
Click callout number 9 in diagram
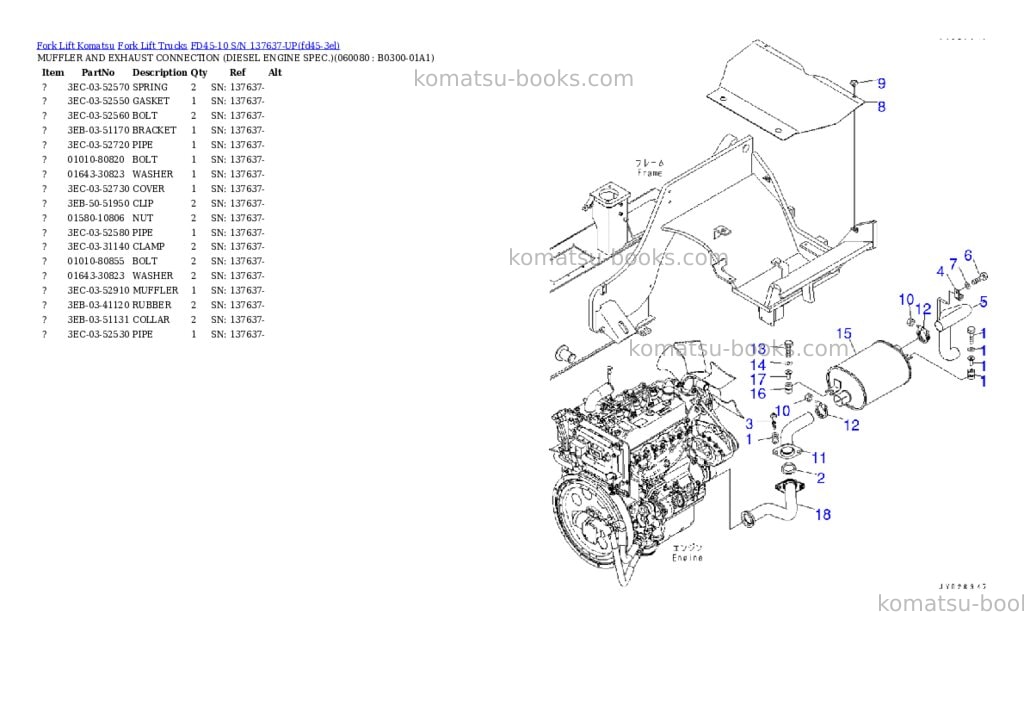click(882, 84)
